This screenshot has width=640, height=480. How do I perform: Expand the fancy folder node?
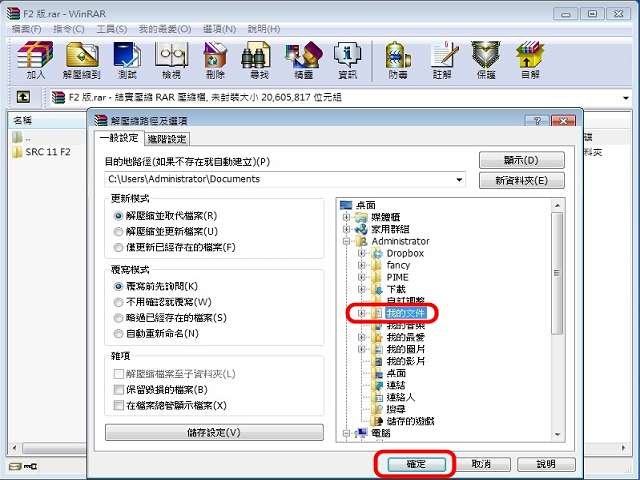pos(361,265)
